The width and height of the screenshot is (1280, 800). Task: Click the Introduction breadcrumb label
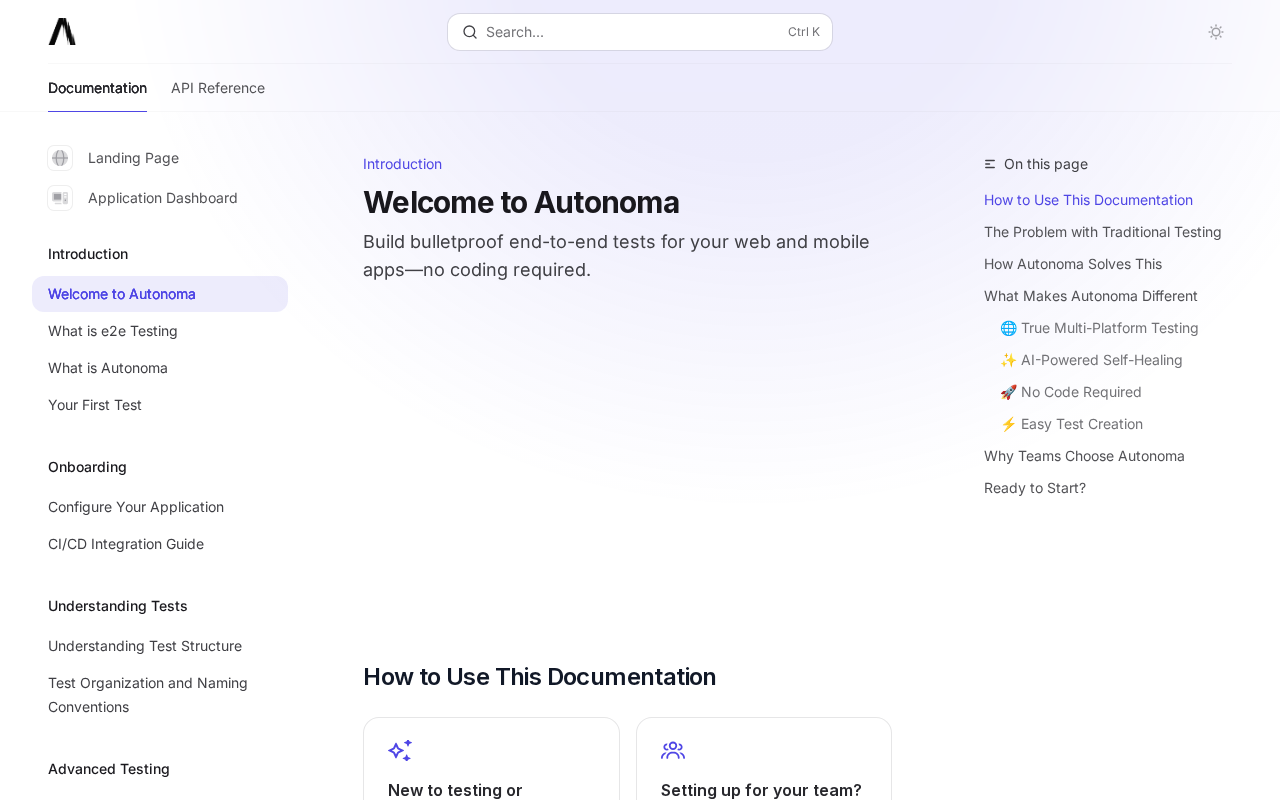(x=402, y=164)
